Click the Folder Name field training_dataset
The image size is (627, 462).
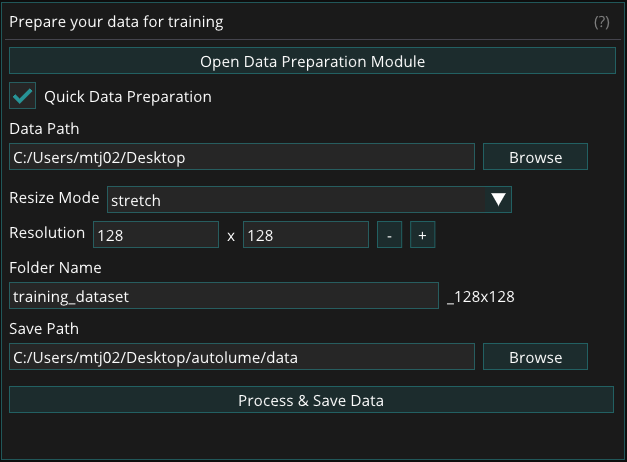point(224,296)
